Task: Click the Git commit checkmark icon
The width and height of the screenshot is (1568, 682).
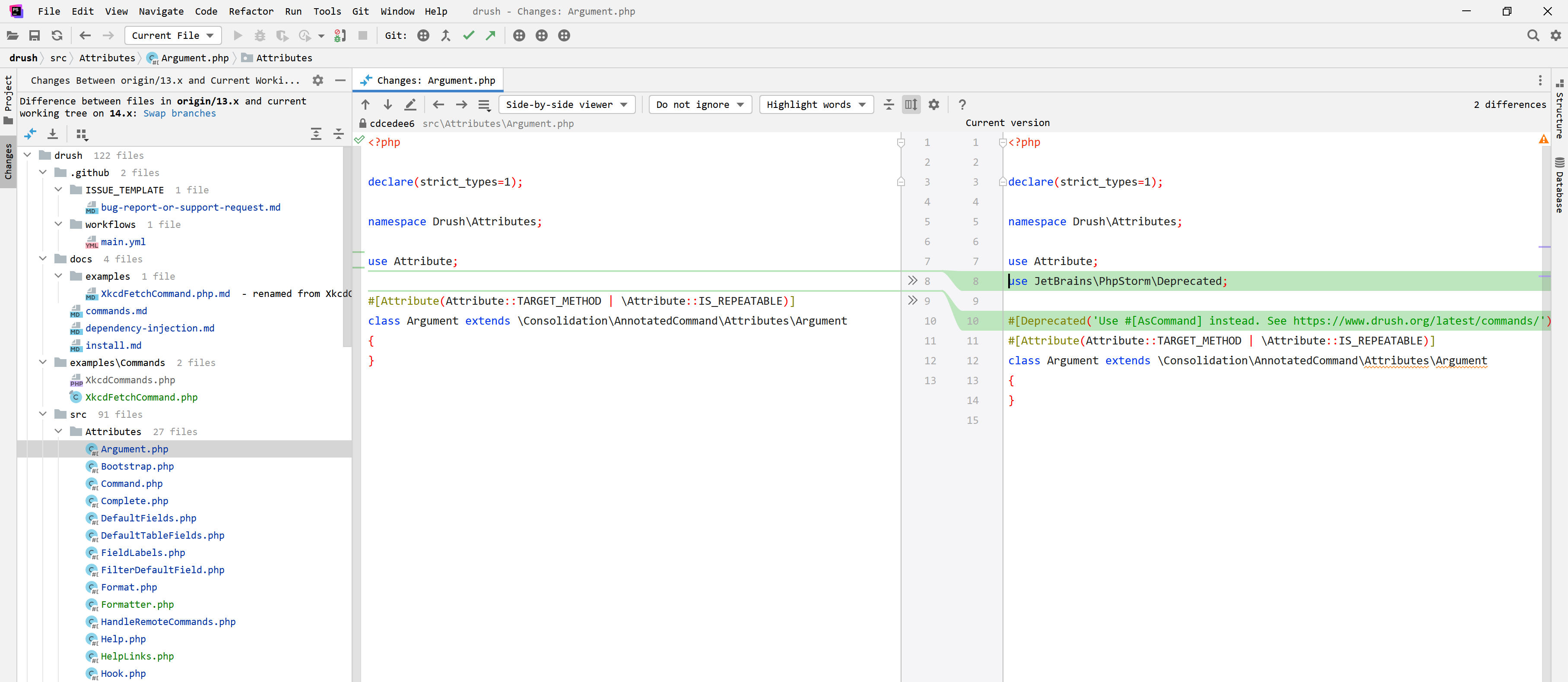Action: [468, 35]
